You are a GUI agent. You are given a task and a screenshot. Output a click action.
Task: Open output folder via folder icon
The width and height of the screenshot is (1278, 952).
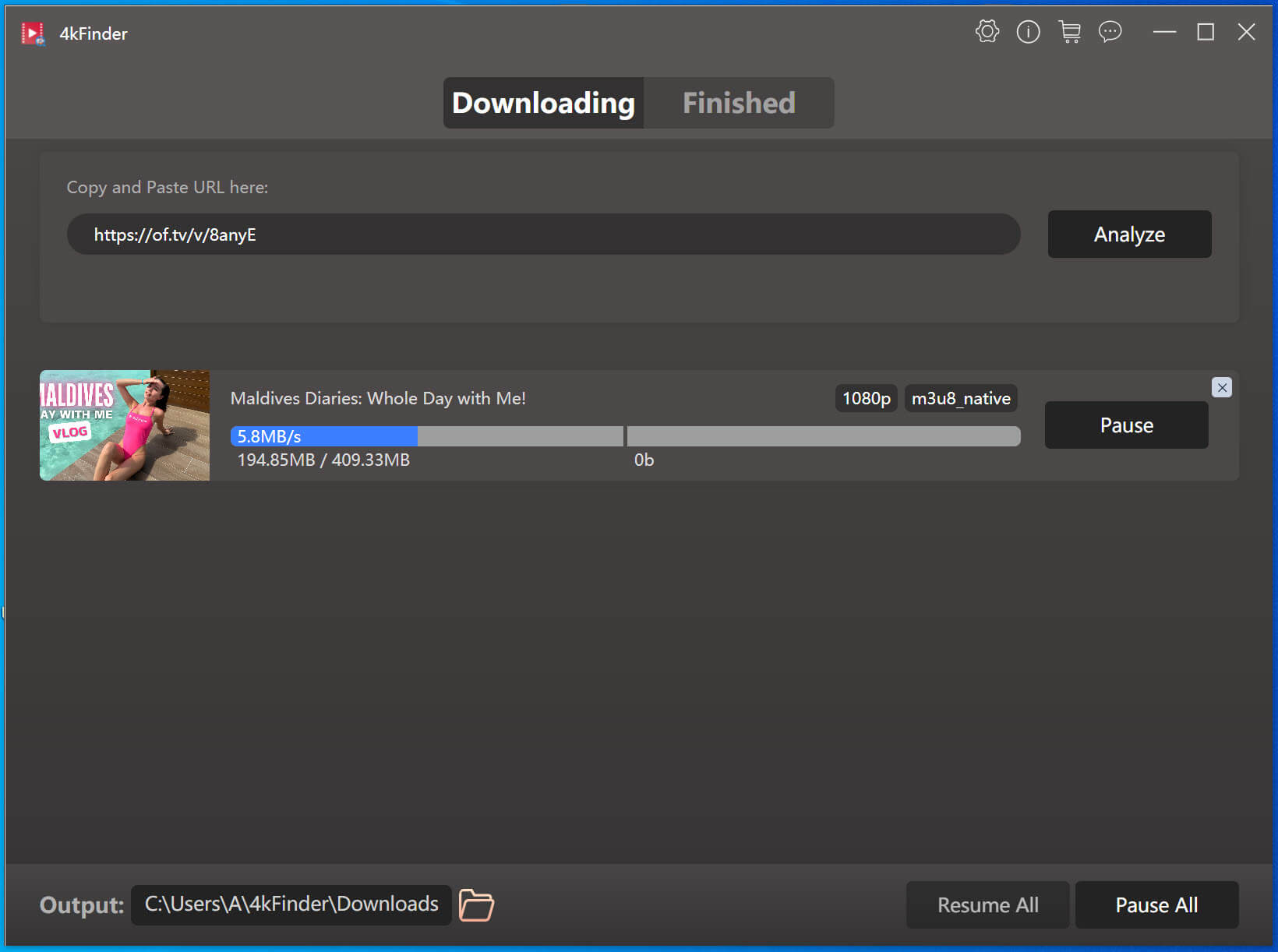click(476, 904)
